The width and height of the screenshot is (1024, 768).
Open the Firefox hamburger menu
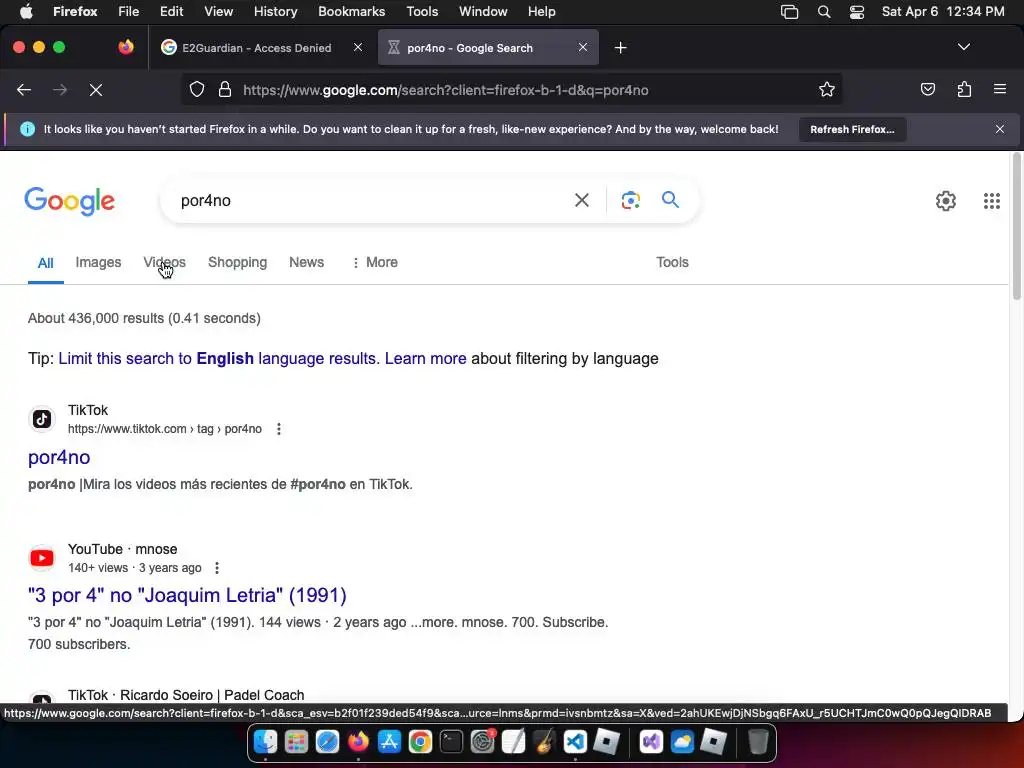coord(1000,89)
